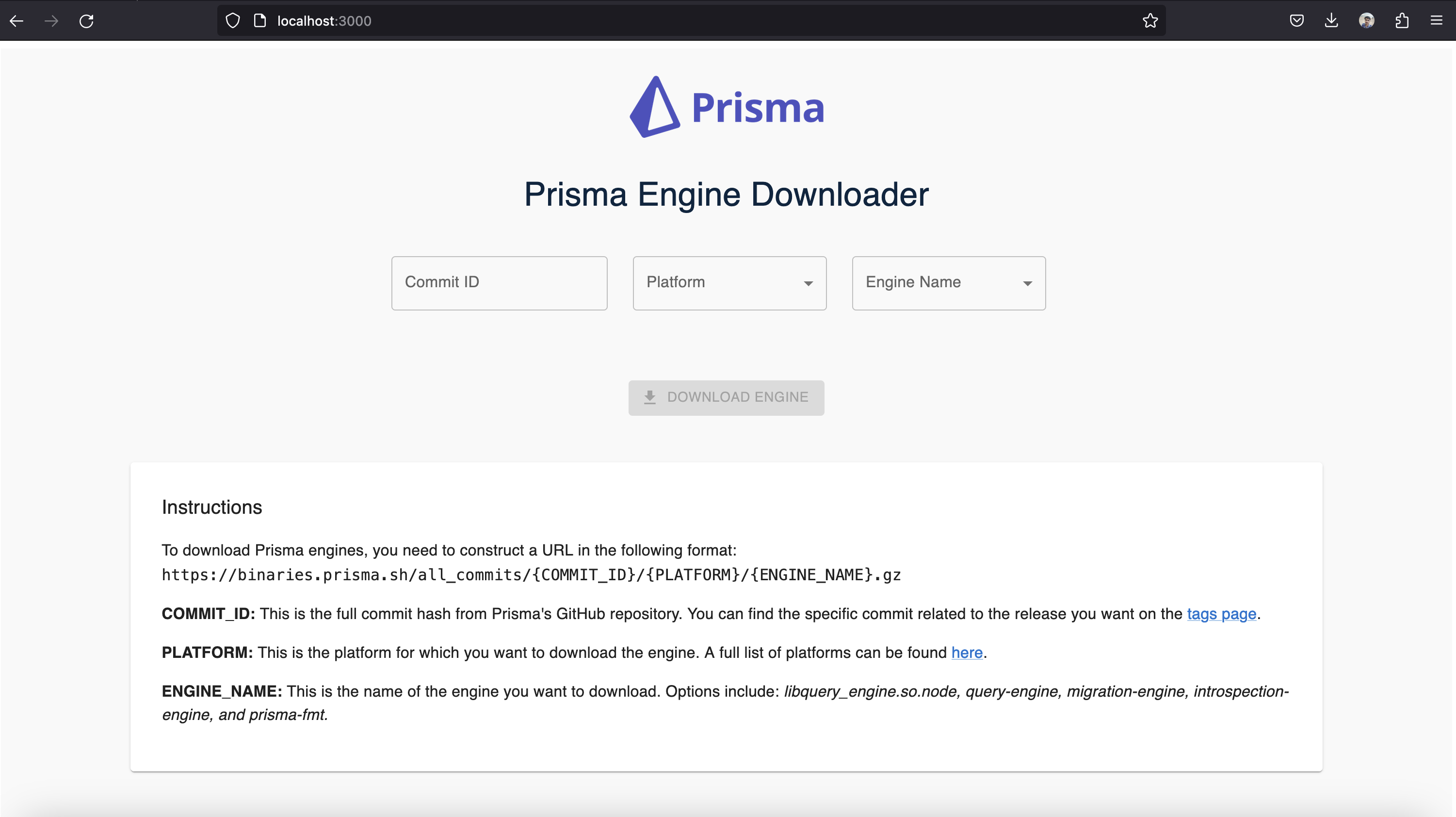Open the Pocket save icon
The height and width of the screenshot is (817, 1456).
[1296, 21]
